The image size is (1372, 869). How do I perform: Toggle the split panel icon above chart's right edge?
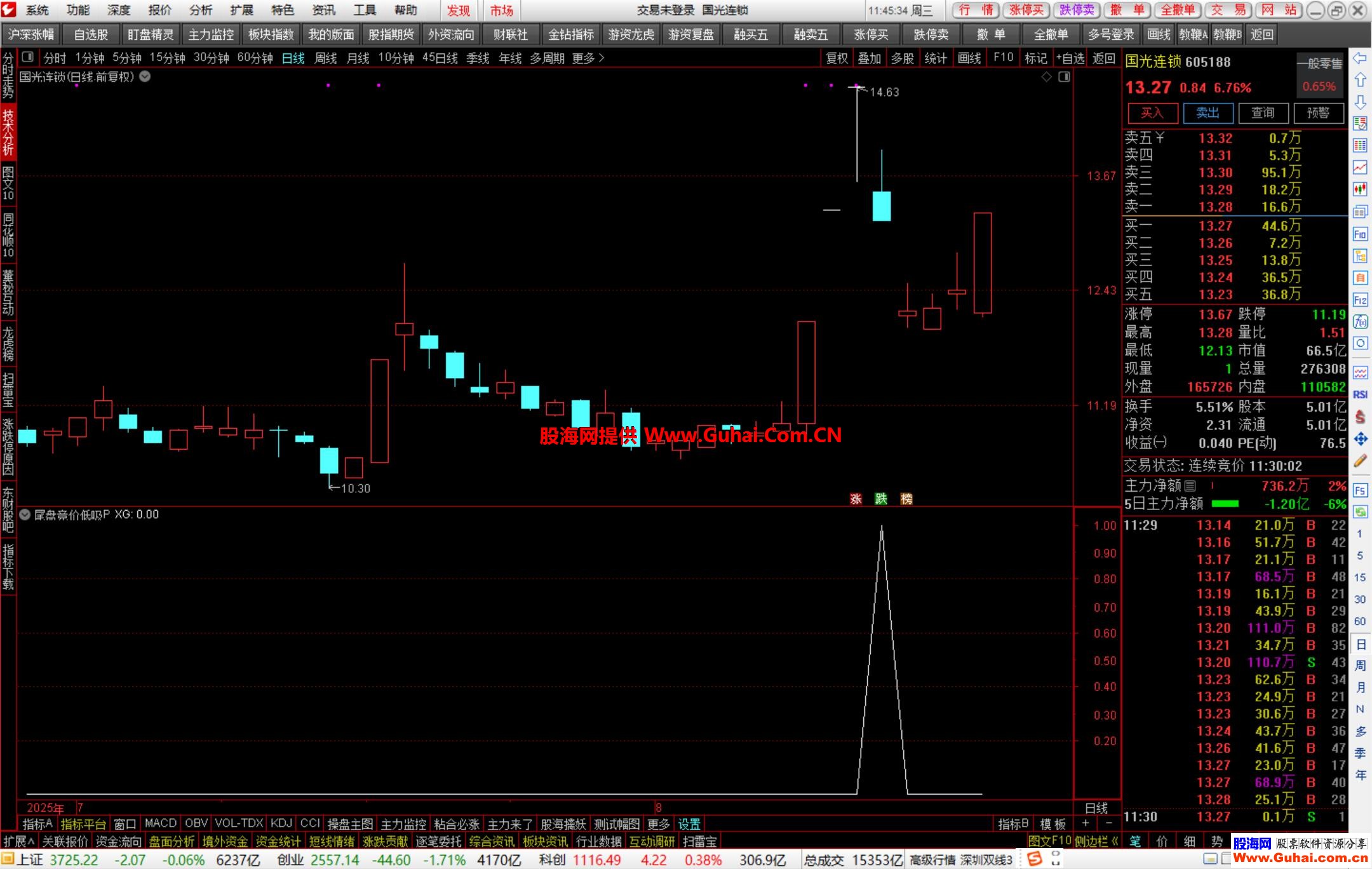coord(1065,77)
